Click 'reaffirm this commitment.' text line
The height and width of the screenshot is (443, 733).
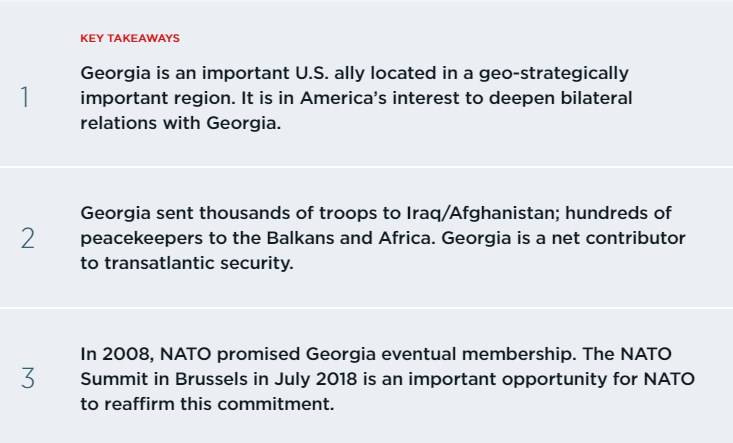point(219,404)
